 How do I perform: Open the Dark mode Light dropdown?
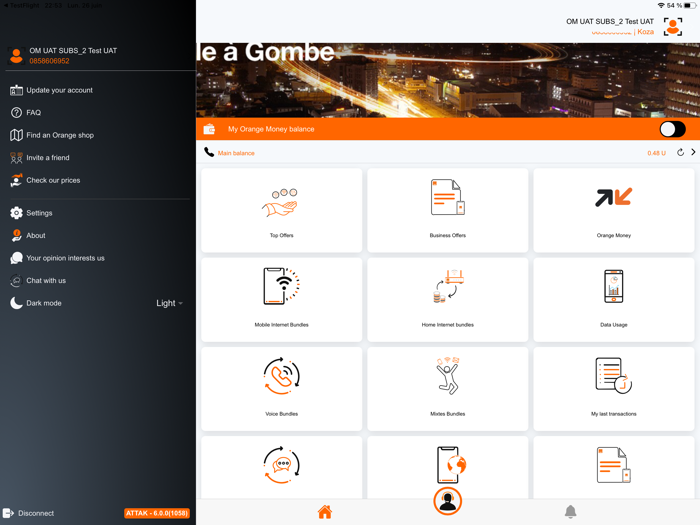169,303
